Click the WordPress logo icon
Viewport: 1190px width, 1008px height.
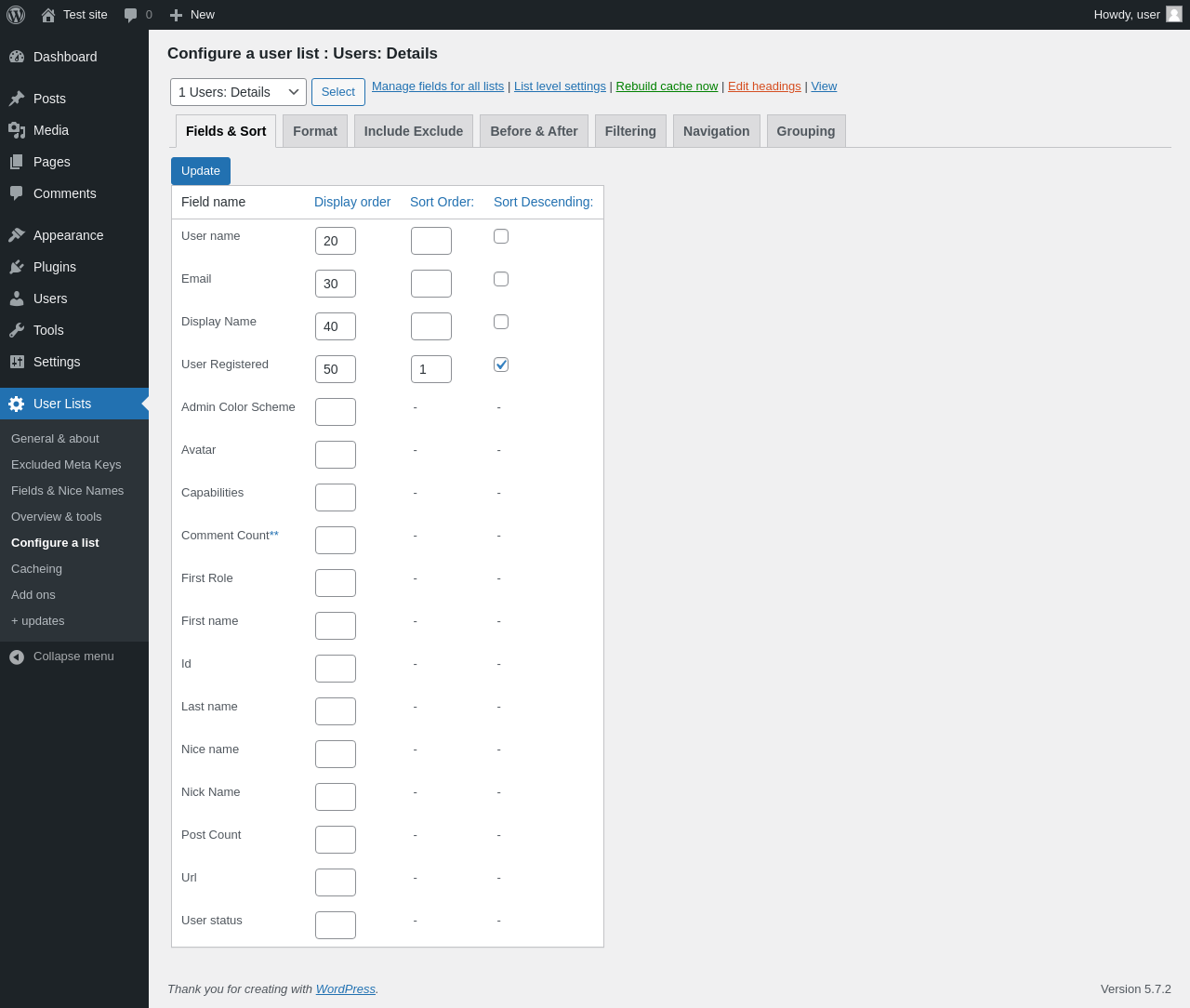(x=16, y=15)
